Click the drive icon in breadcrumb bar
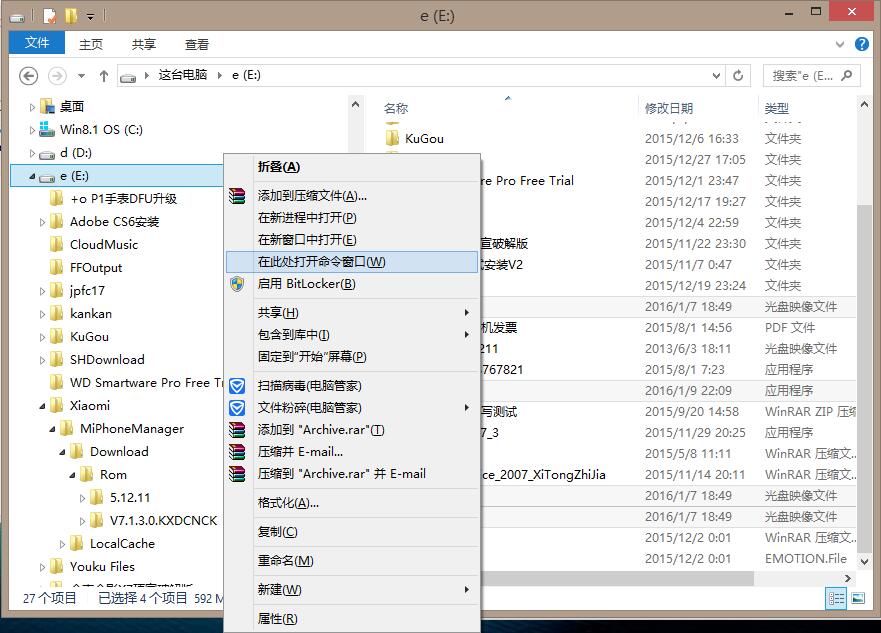The height and width of the screenshot is (633, 881). (129, 74)
